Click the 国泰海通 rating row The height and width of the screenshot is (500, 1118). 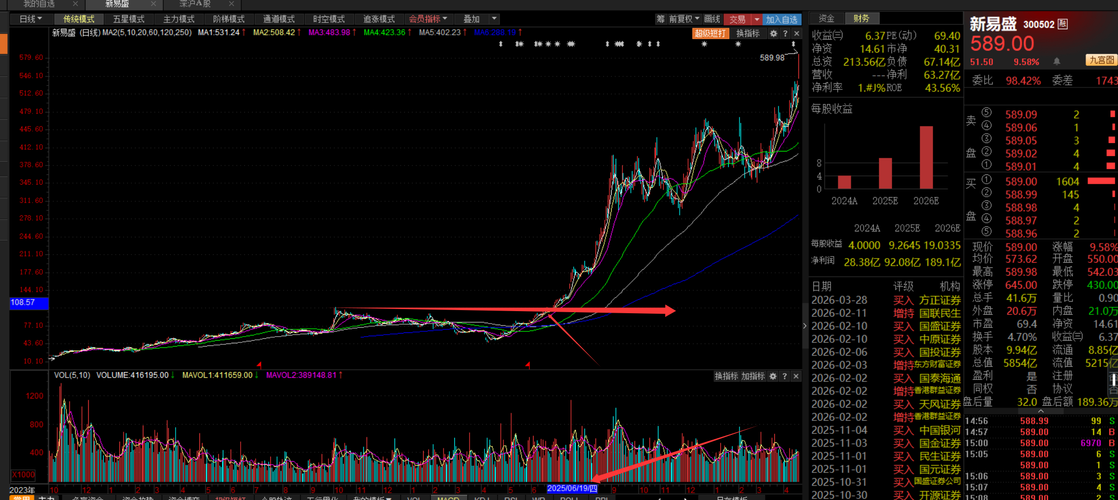(886, 378)
